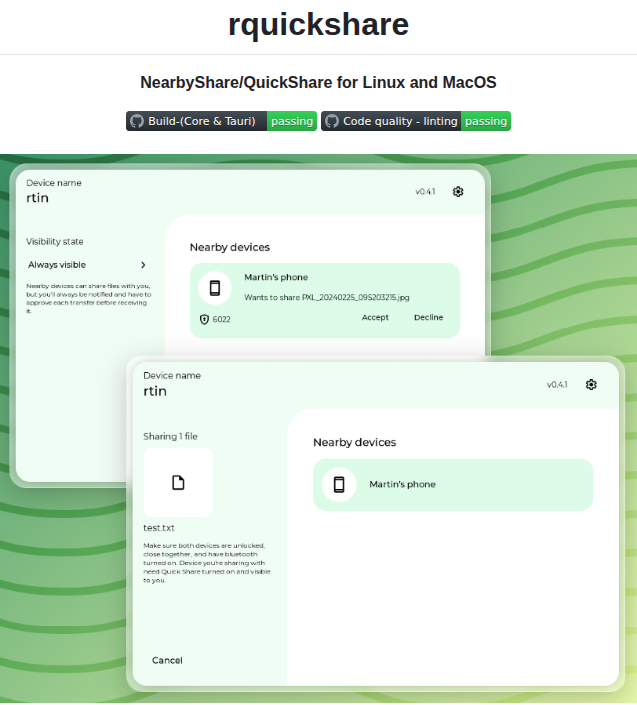
Task: Click v0.4.1 version label in front window
Action: tap(557, 384)
